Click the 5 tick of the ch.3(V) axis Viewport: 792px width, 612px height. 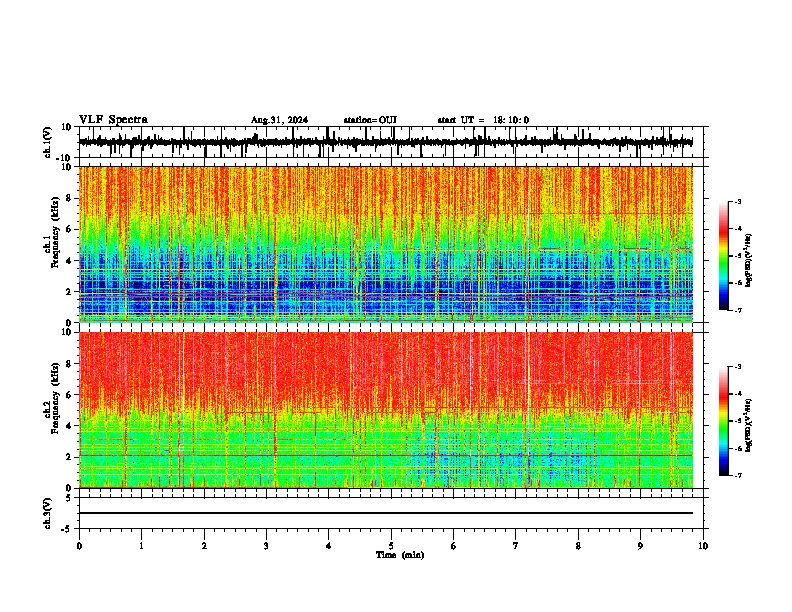(69, 498)
